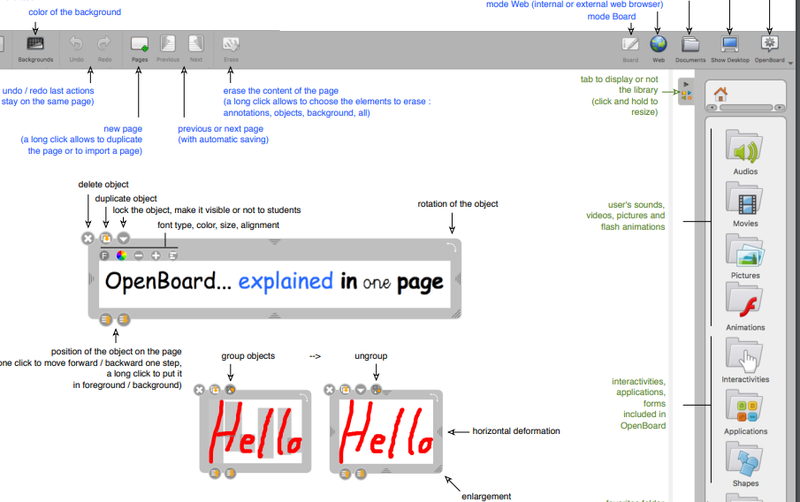Send the text object backward
Image resolution: width=800 pixels, height=502 pixels.
point(123,319)
